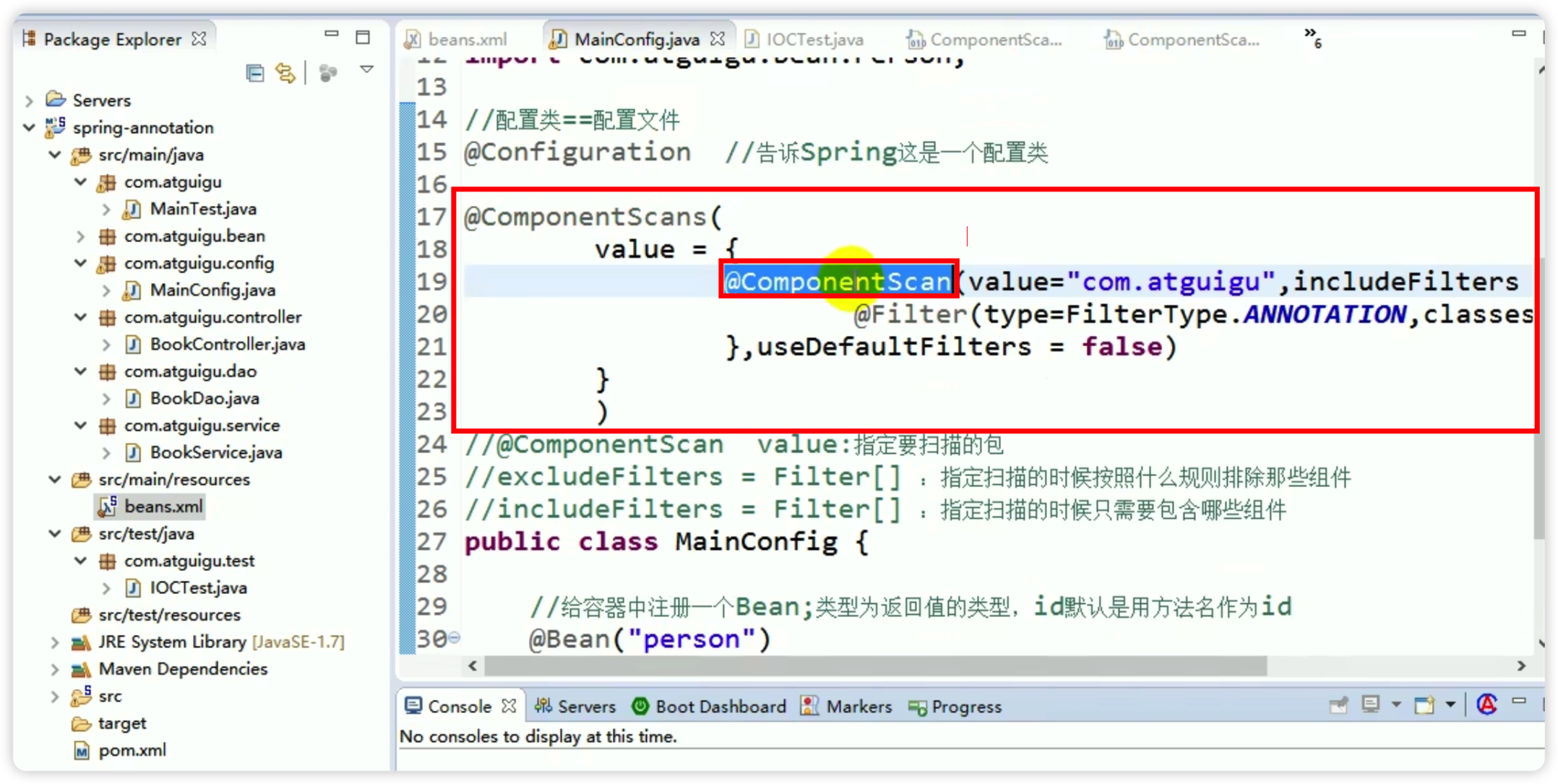Click com.atguigu.service package icon
Image resolution: width=1558 pixels, height=784 pixels.
click(107, 426)
